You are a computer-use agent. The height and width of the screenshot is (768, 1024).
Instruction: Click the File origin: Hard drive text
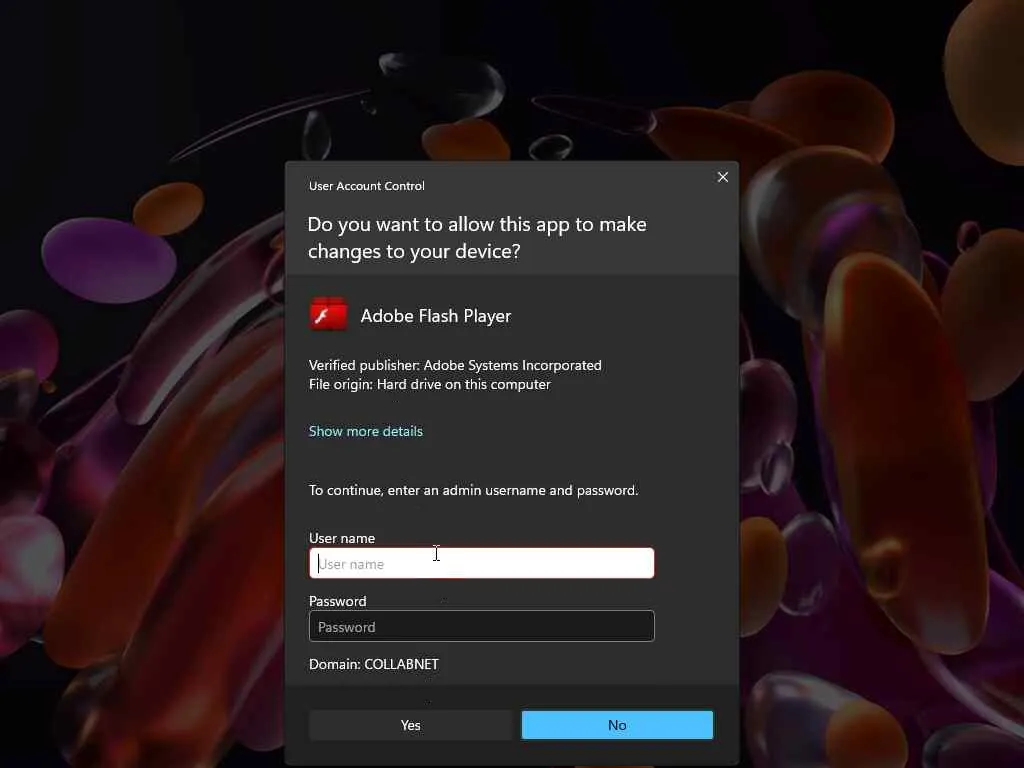coord(430,384)
